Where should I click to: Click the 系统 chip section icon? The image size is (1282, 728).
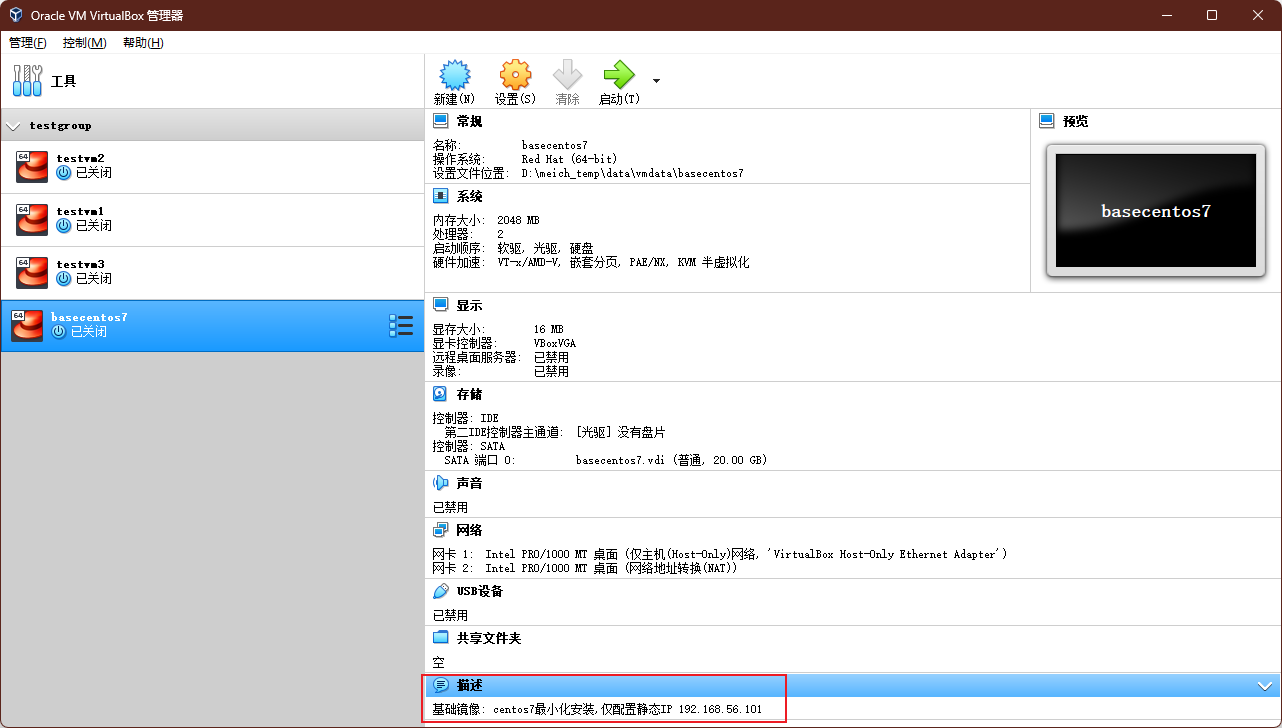pos(440,196)
